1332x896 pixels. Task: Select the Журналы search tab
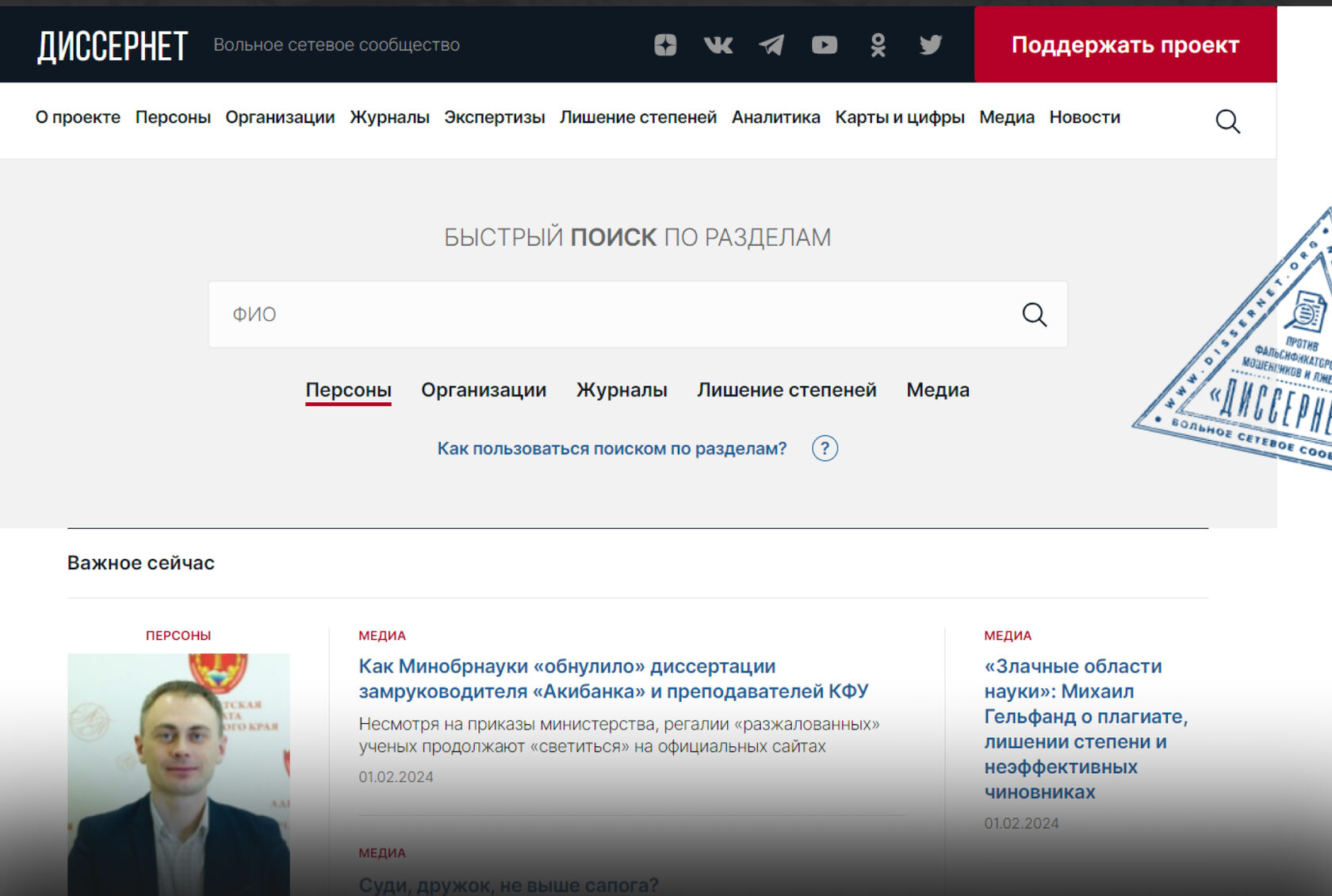[622, 390]
